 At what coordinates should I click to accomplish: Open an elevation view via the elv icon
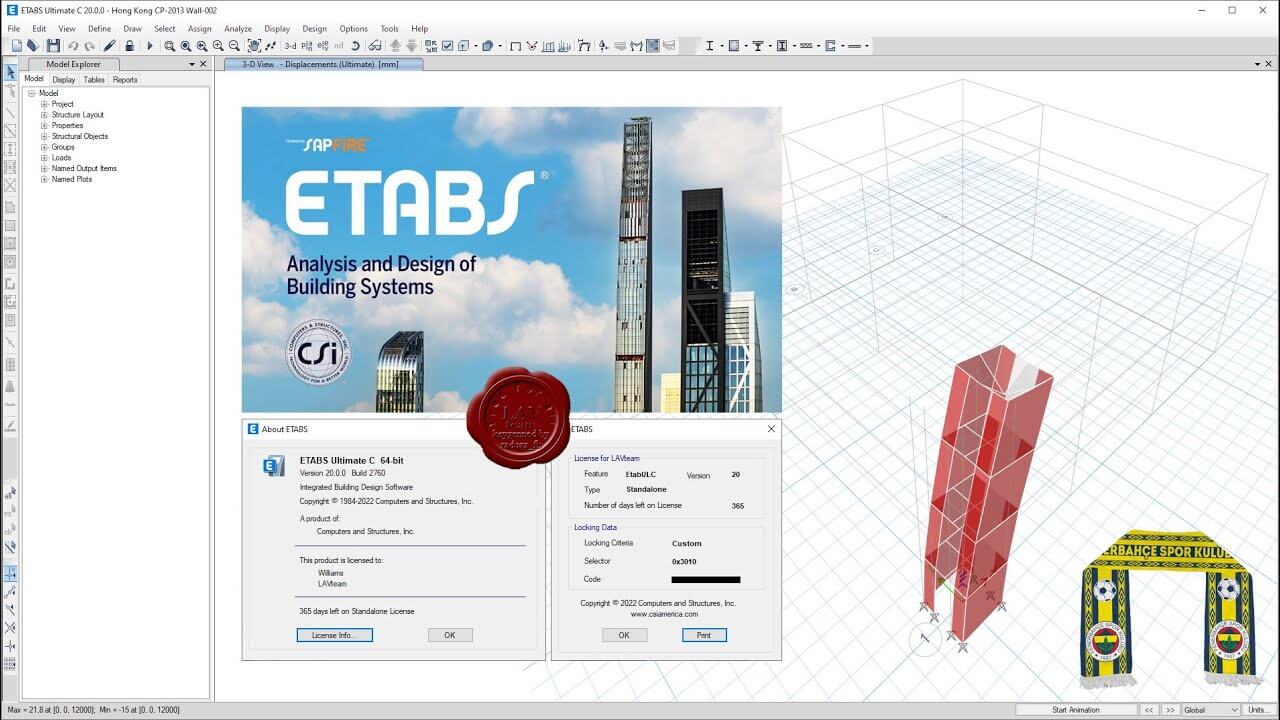click(x=322, y=45)
